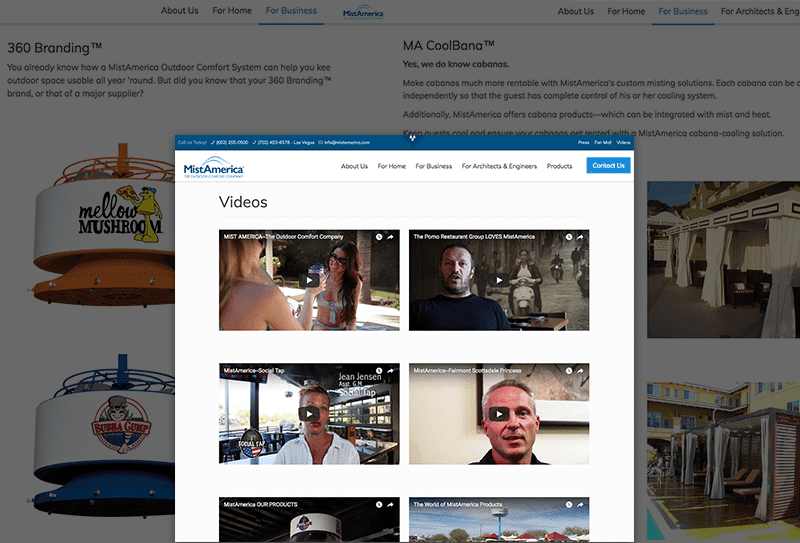Click For Business tab in the 360 Branding page
This screenshot has width=800, height=543.
[291, 10]
